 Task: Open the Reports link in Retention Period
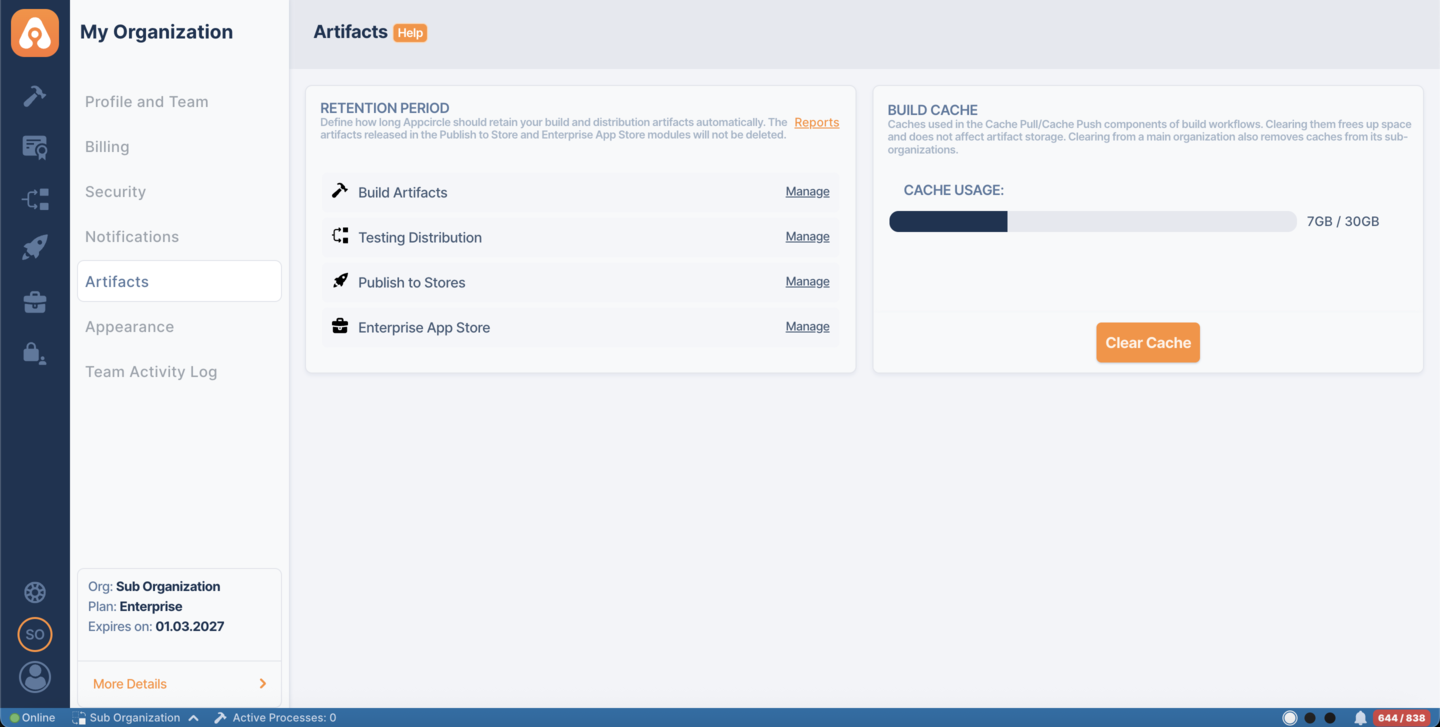pos(816,122)
